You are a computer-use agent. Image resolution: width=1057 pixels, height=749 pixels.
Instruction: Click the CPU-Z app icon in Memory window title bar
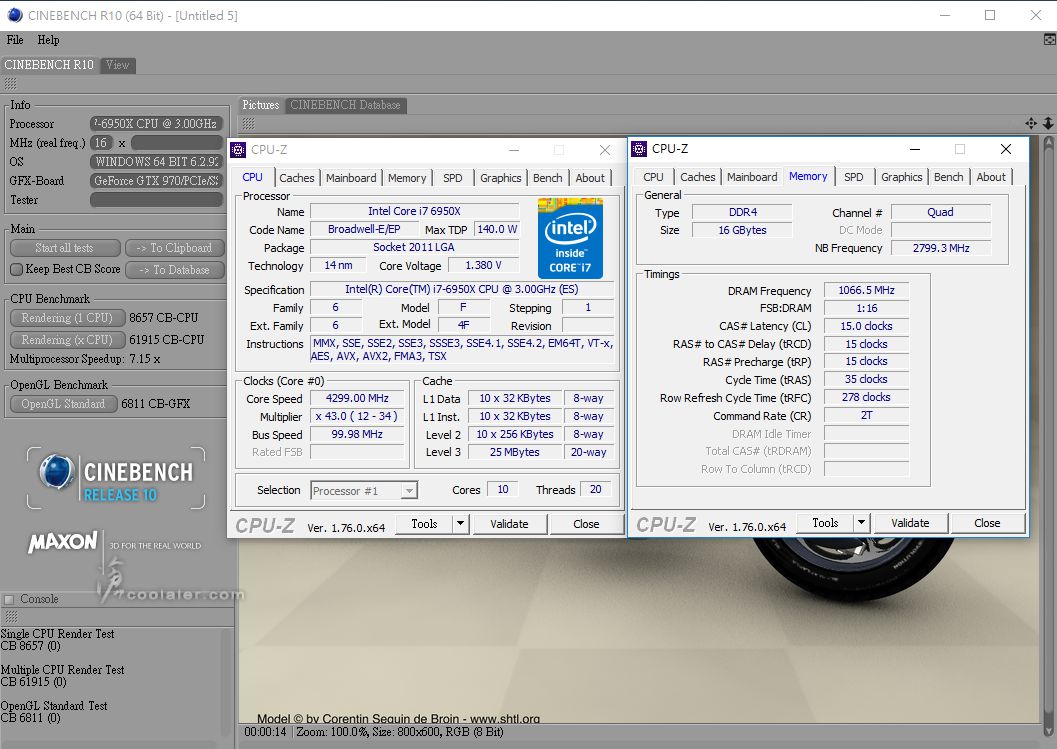tap(639, 149)
